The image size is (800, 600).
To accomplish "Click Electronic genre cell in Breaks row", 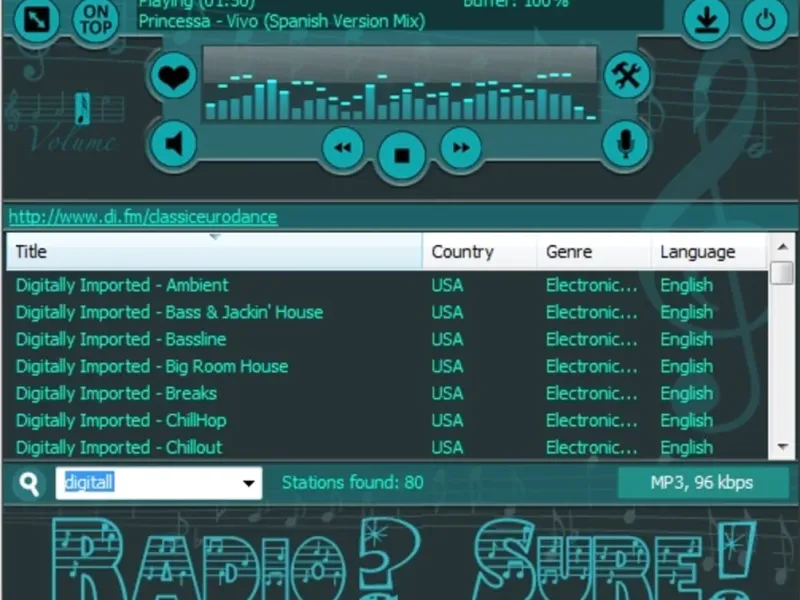I will point(592,393).
